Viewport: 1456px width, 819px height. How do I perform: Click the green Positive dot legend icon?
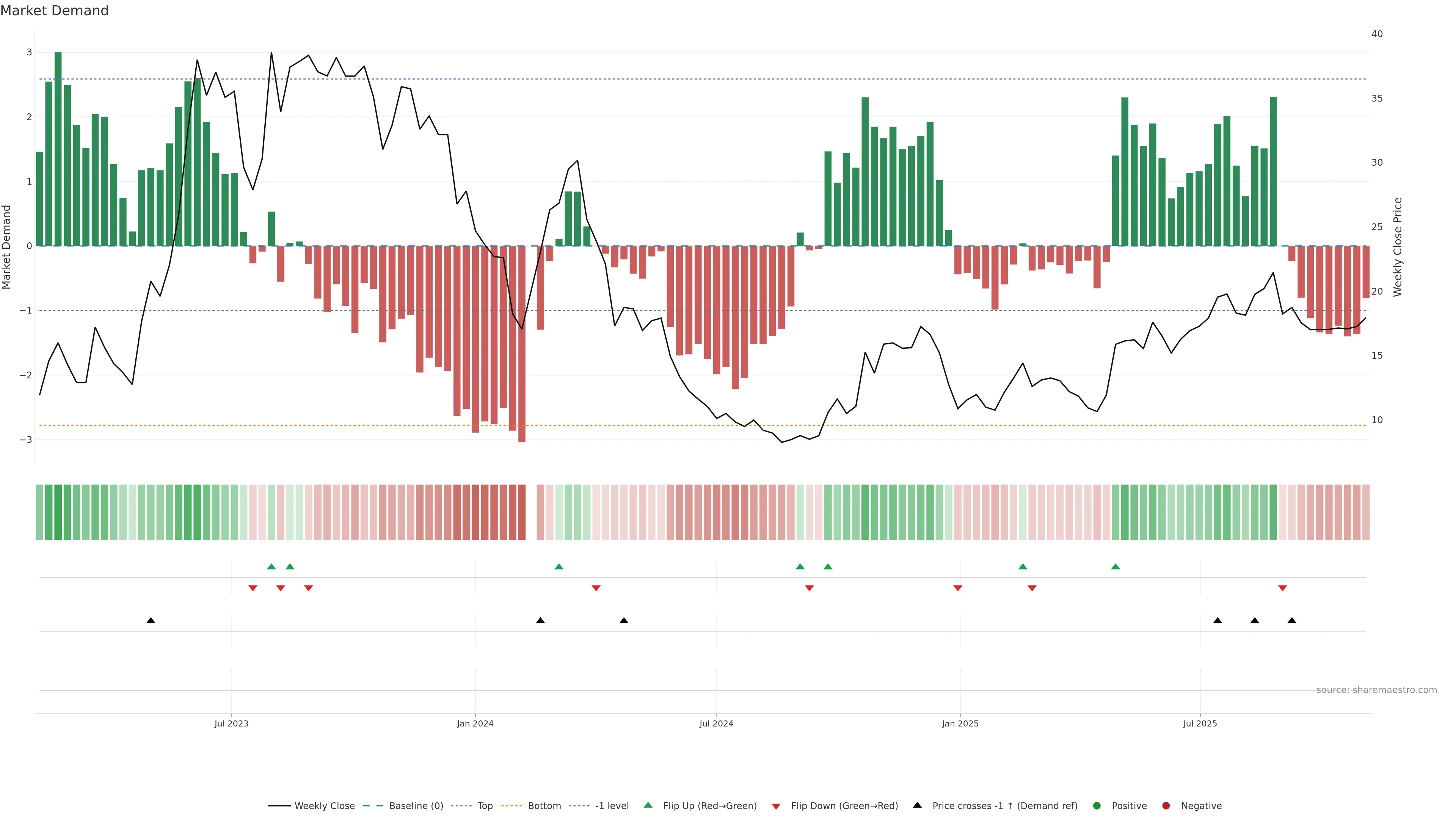1097,806
